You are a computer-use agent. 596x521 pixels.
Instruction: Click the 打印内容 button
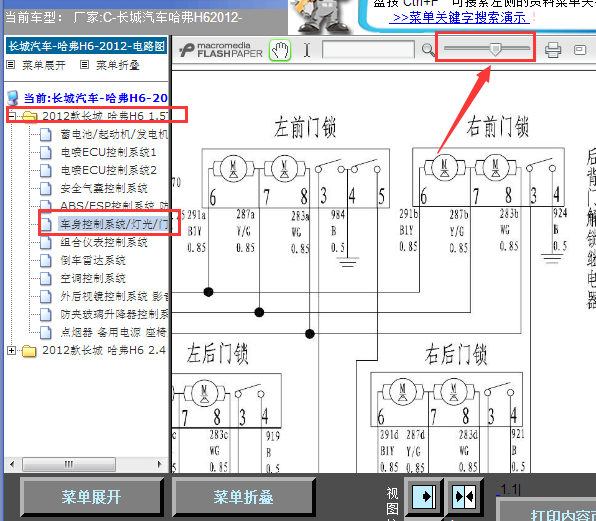547,510
